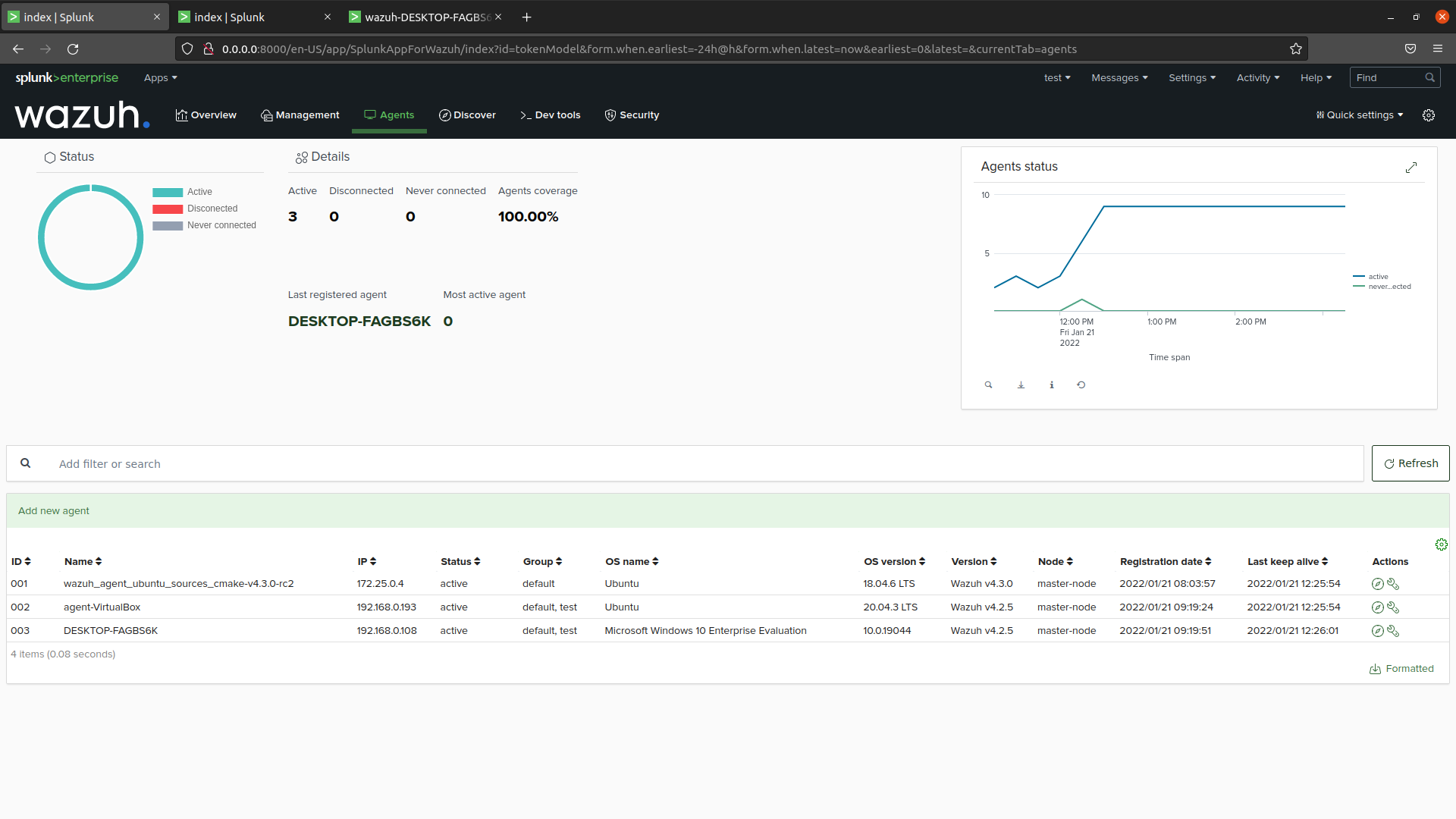Refresh the Agents status chart icon
The width and height of the screenshot is (1456, 819).
[x=1081, y=384]
